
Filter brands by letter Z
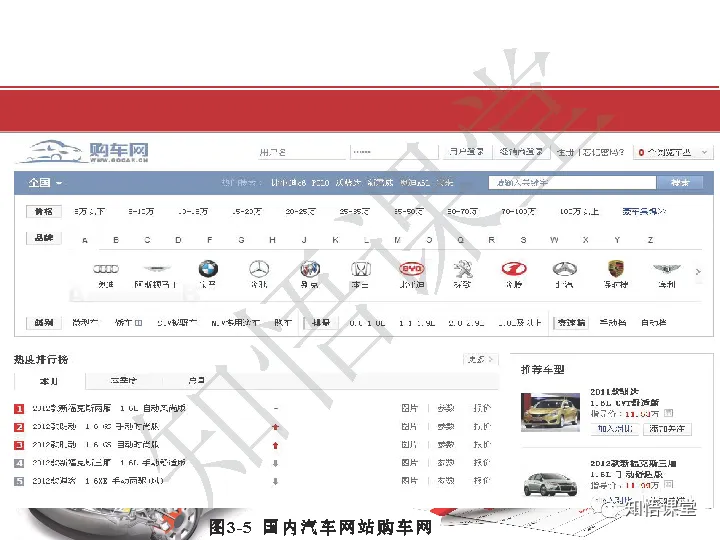(650, 240)
